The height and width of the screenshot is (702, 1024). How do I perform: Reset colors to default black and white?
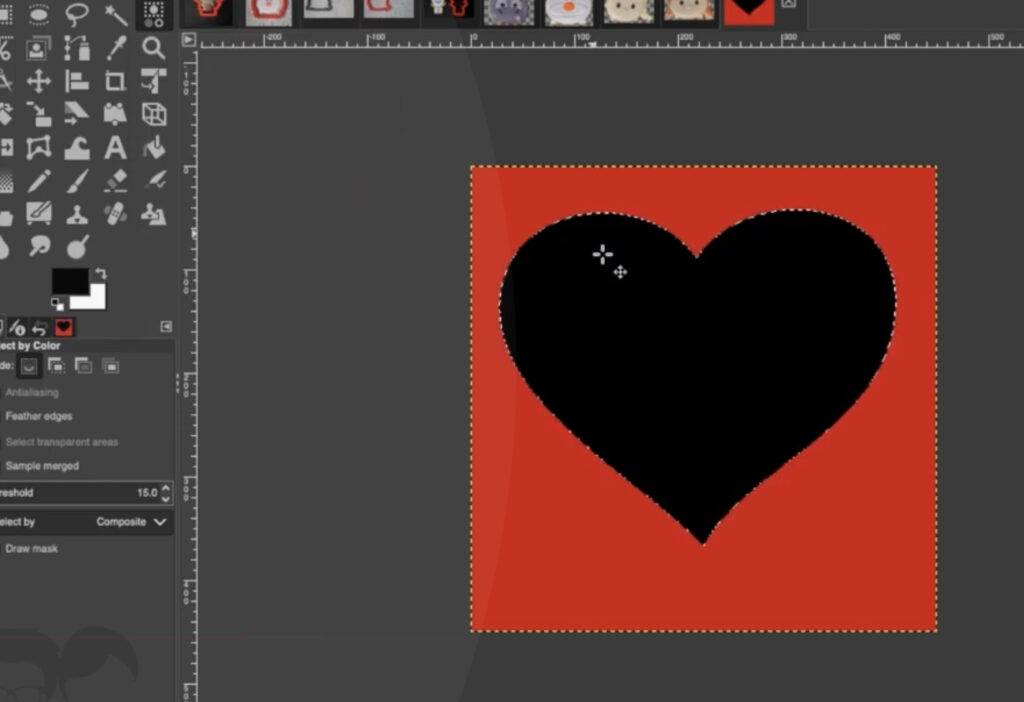click(x=57, y=304)
